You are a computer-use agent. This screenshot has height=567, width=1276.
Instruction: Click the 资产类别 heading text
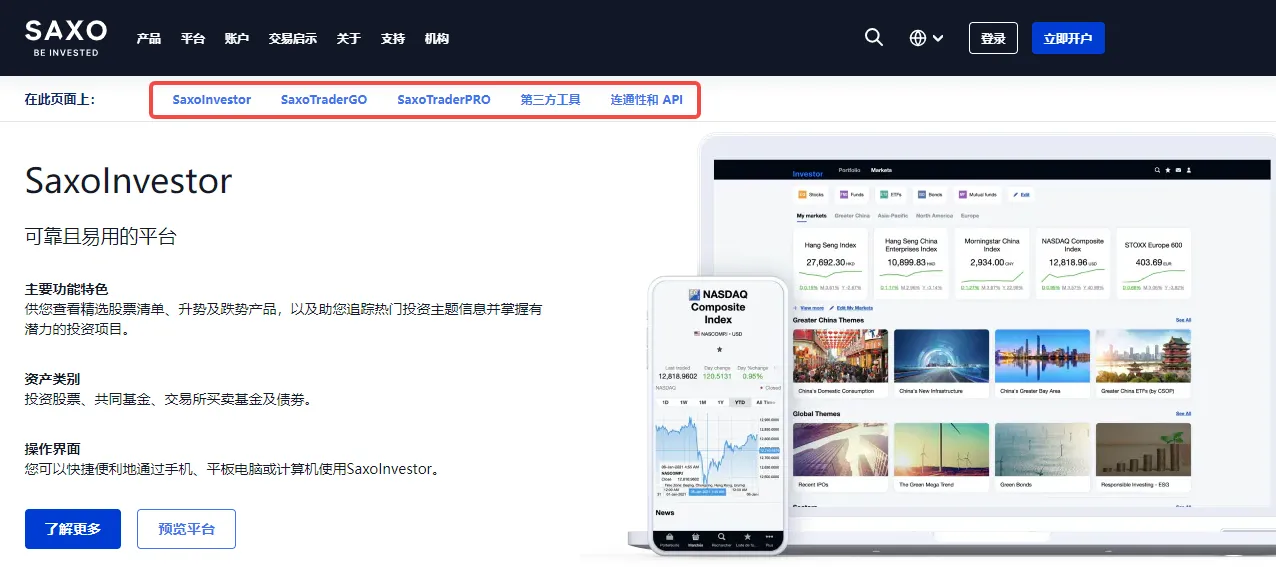coord(52,379)
